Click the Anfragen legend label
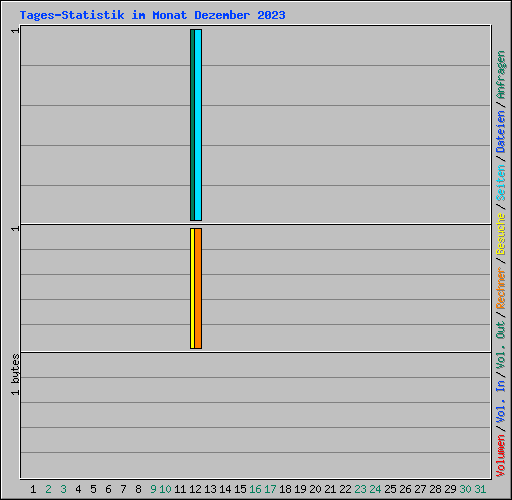The width and height of the screenshot is (512, 500). pos(500,75)
